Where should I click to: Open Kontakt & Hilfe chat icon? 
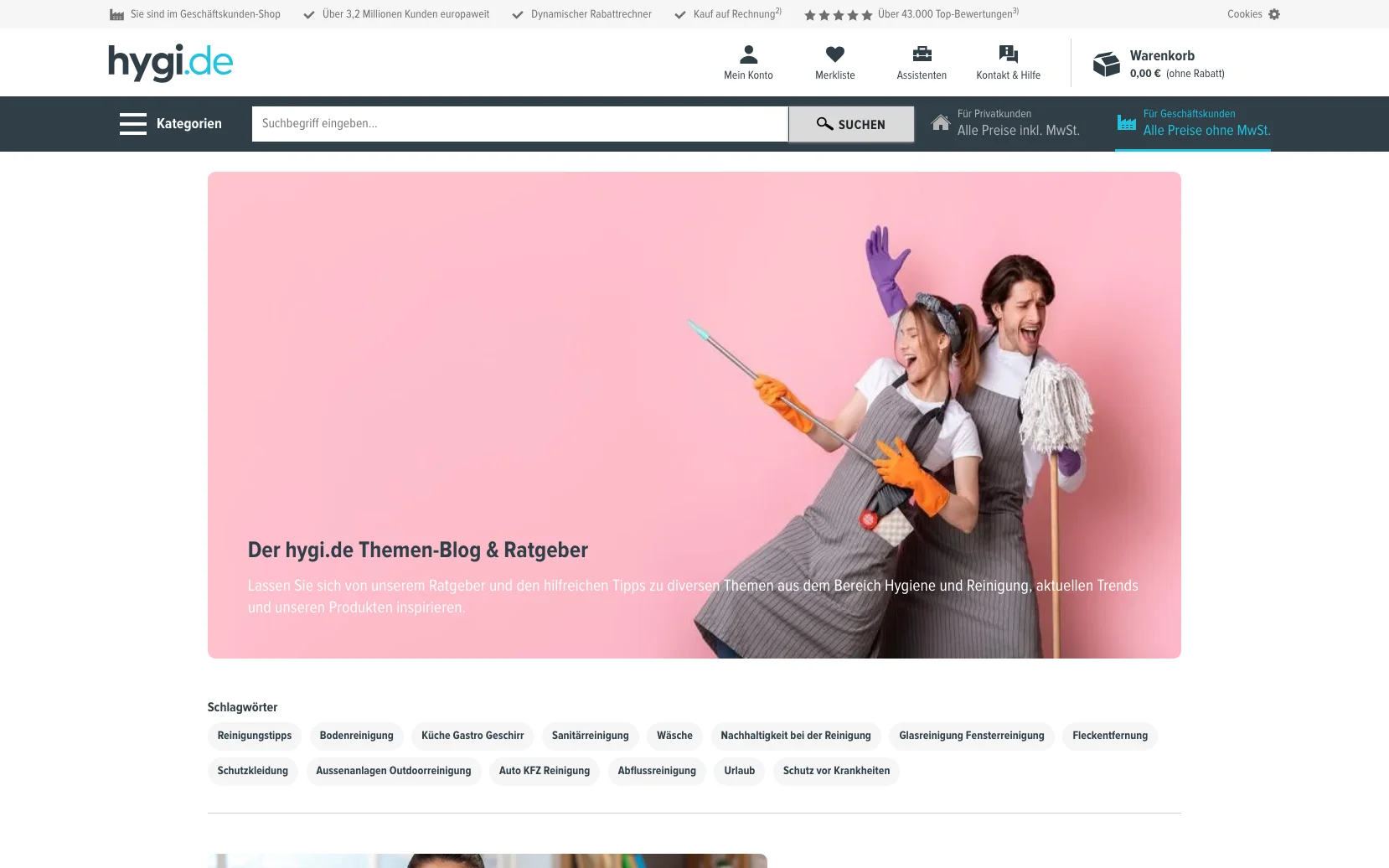1009,54
